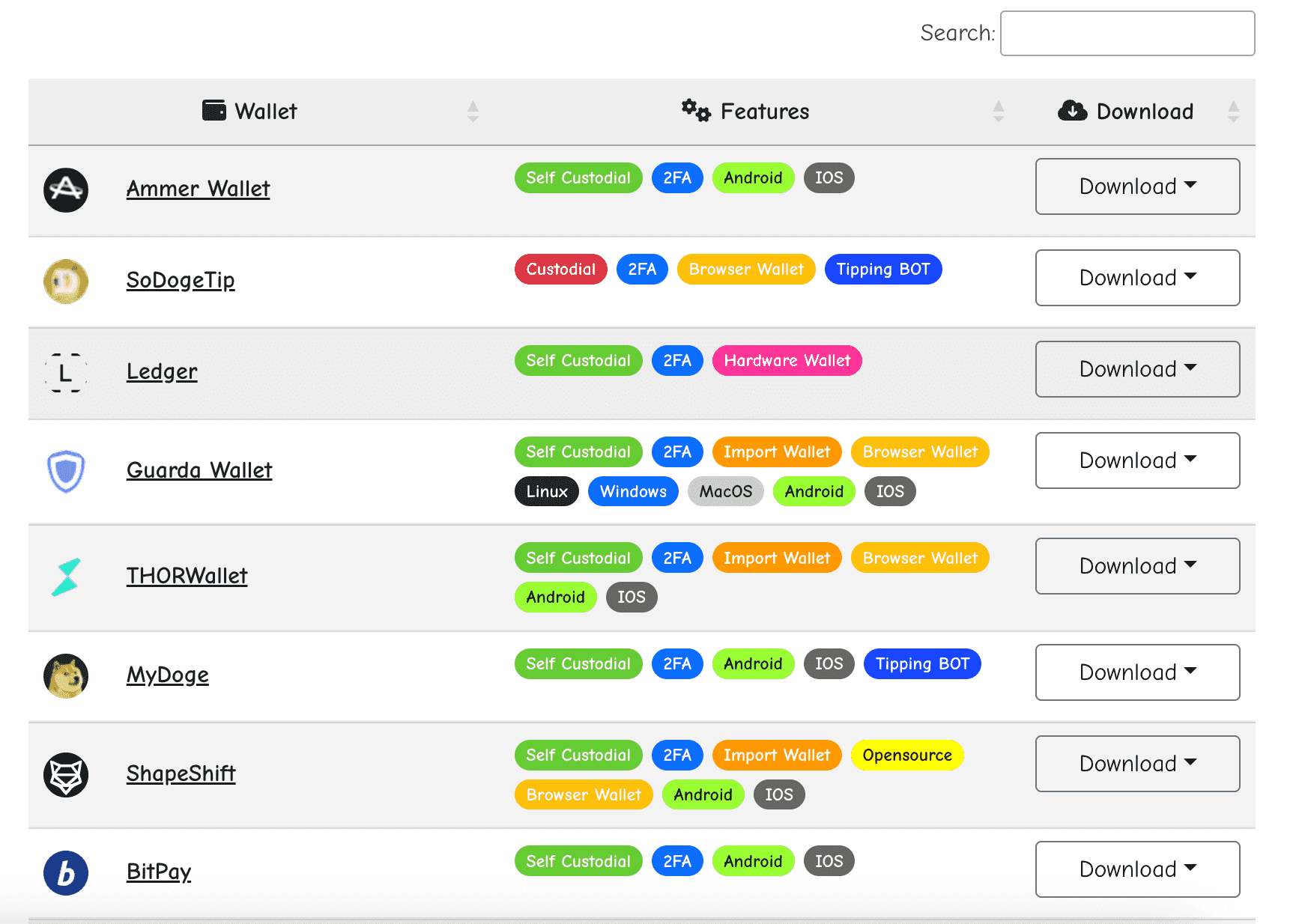Click the Ledger logo icon

point(66,372)
